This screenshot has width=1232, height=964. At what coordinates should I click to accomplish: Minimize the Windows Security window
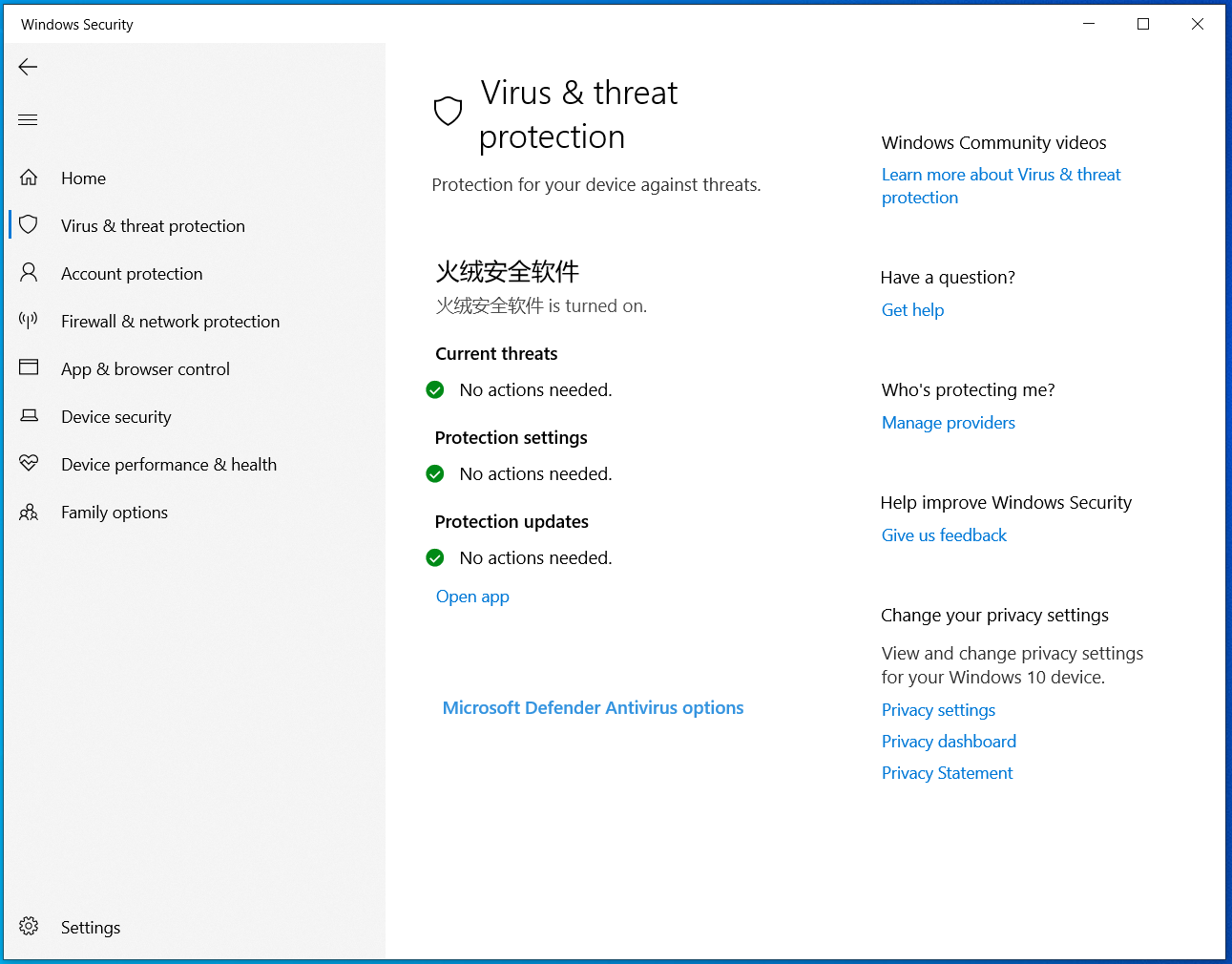pos(1089,24)
